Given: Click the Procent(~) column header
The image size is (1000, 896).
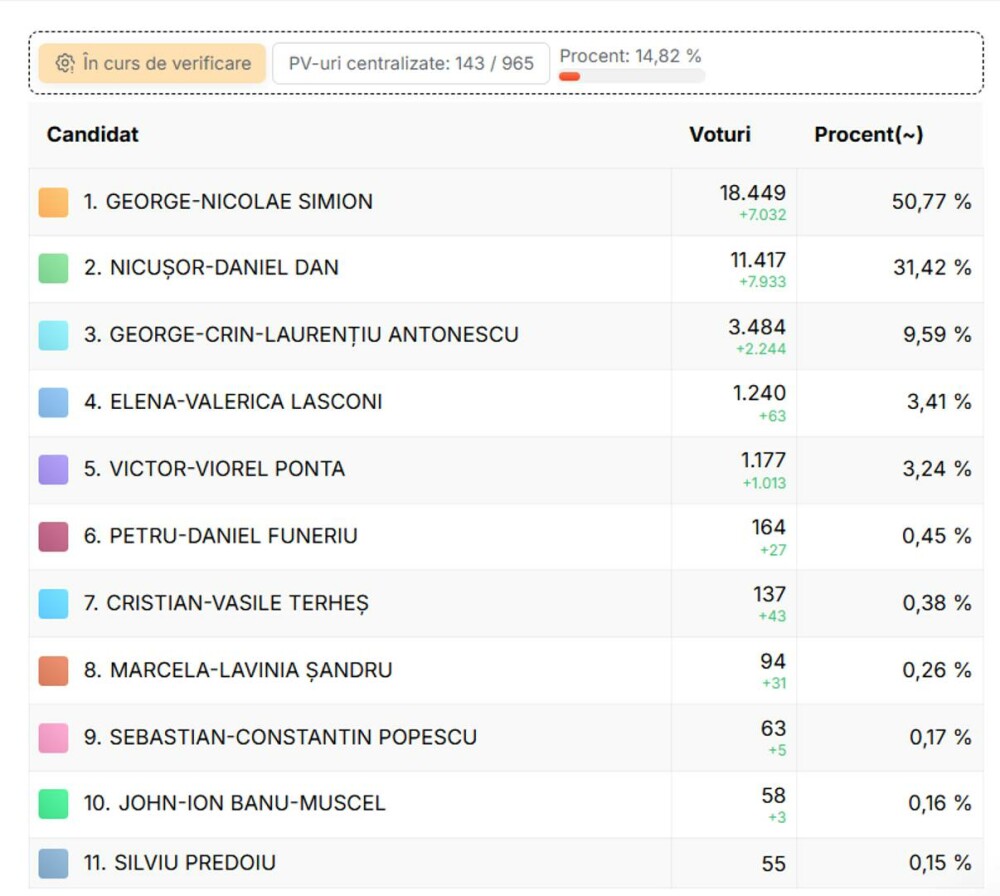Looking at the screenshot, I should (x=868, y=134).
